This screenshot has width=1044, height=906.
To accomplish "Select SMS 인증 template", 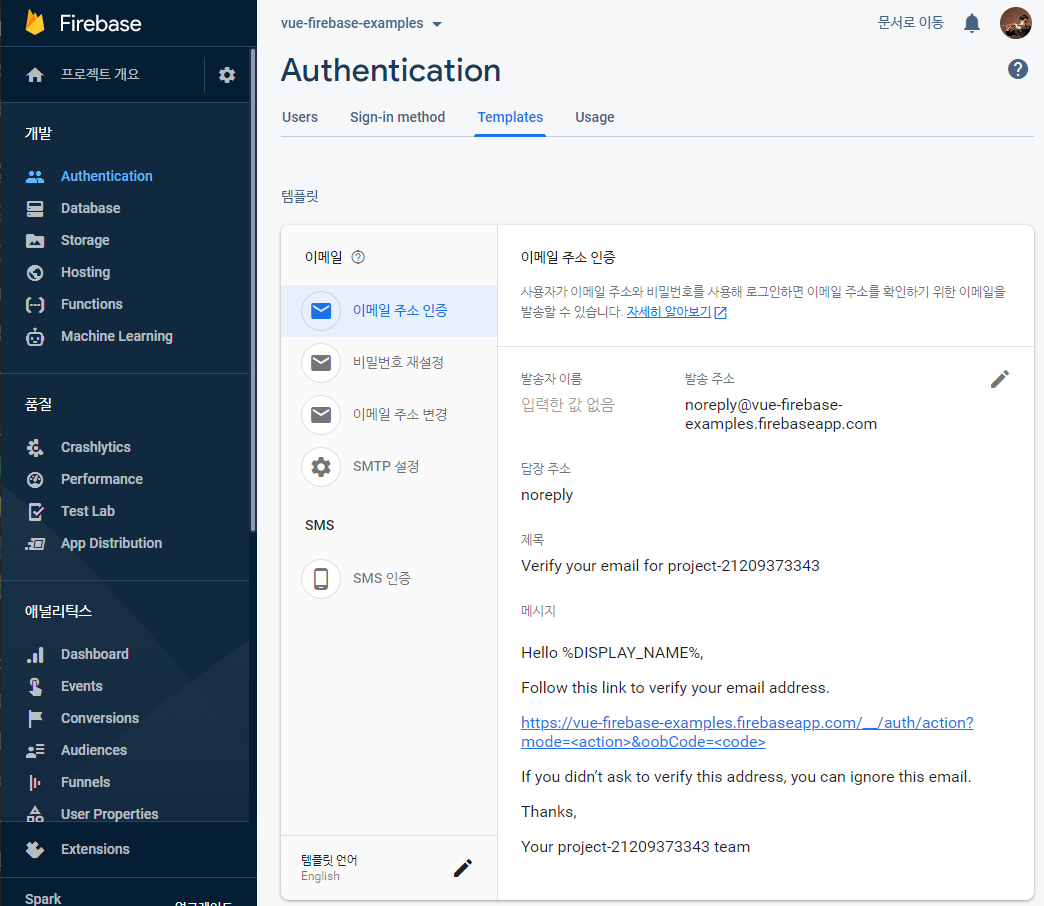I will click(389, 578).
